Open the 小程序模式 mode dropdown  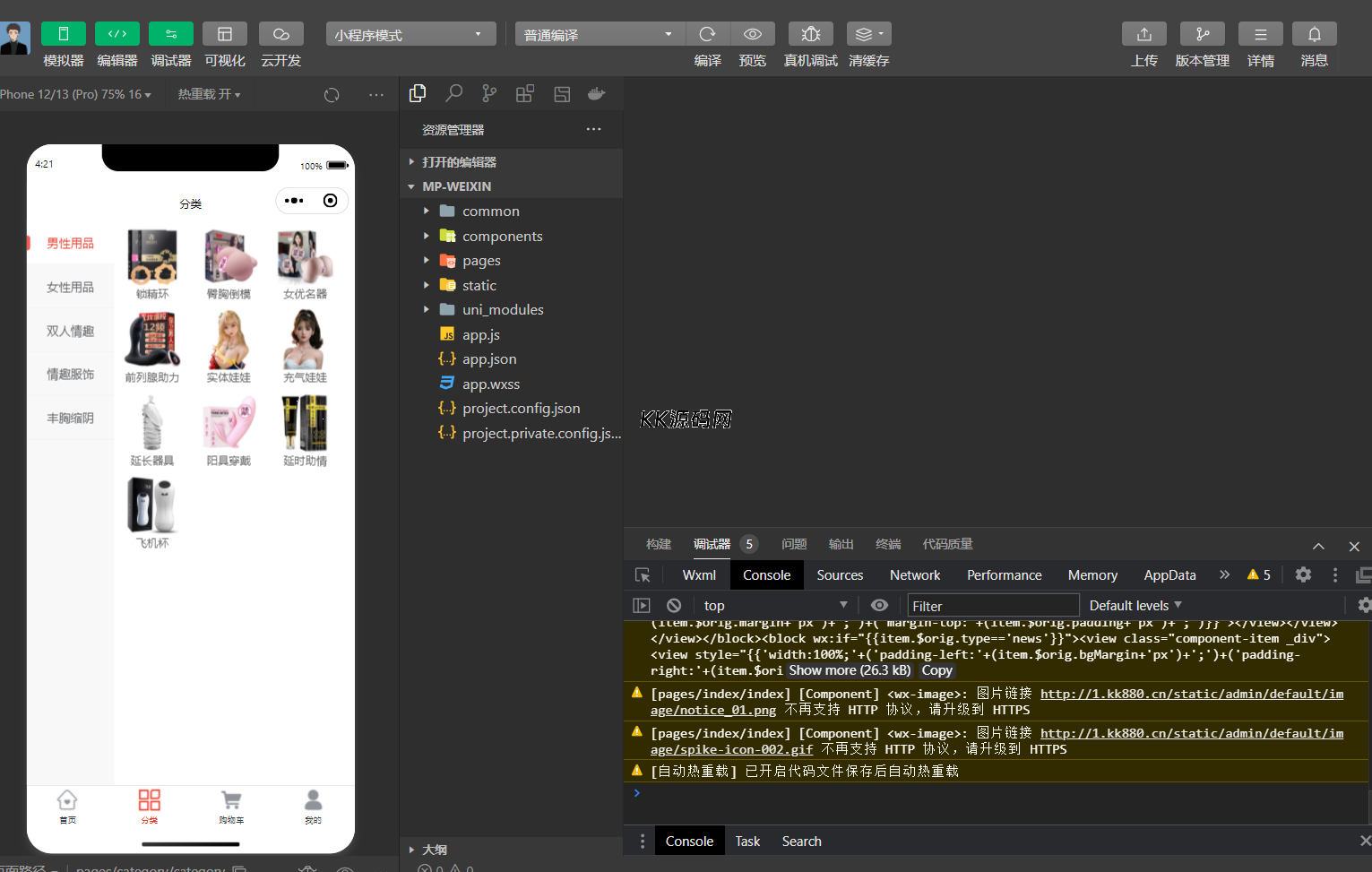pos(410,34)
